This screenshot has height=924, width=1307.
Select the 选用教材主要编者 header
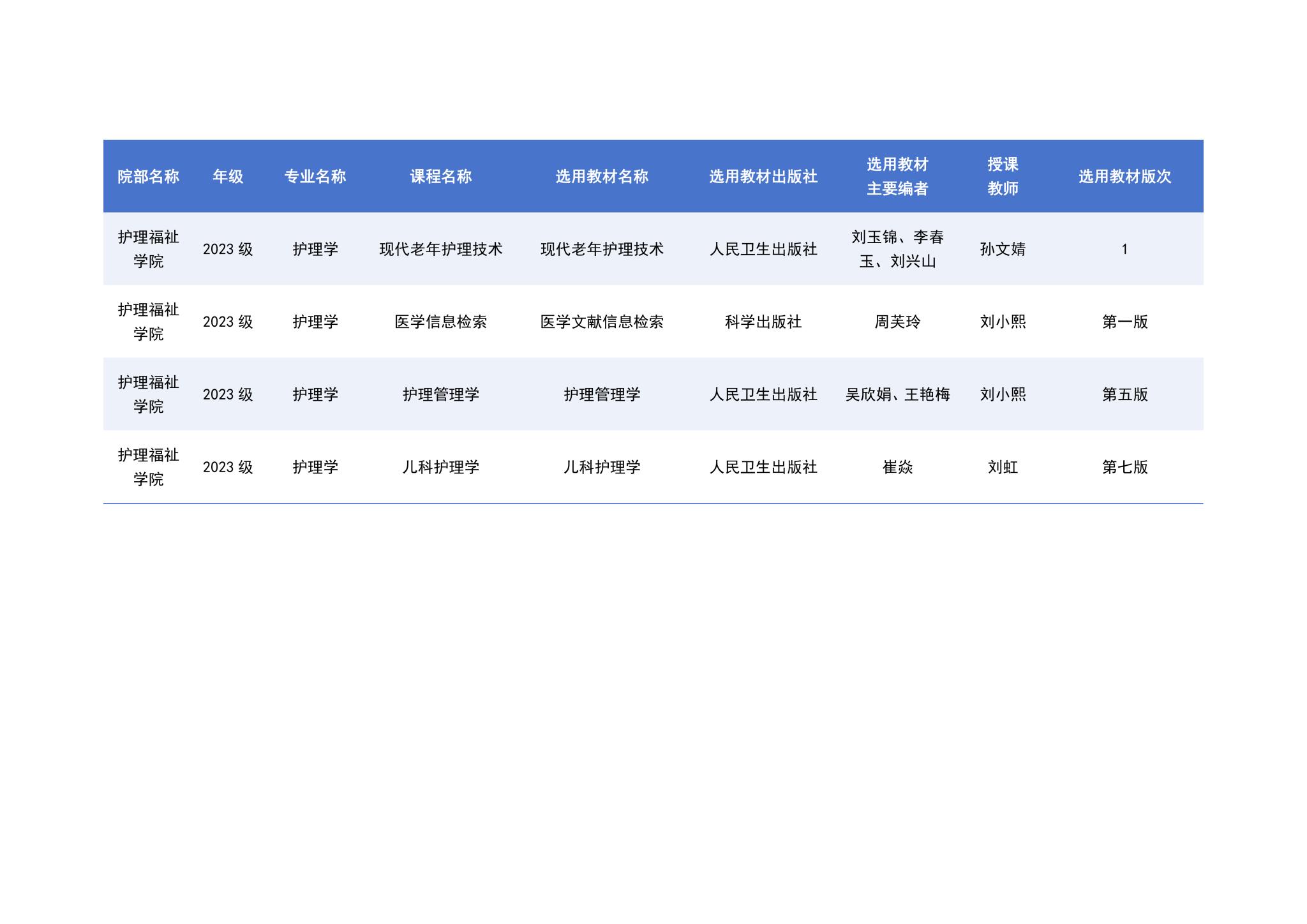897,177
